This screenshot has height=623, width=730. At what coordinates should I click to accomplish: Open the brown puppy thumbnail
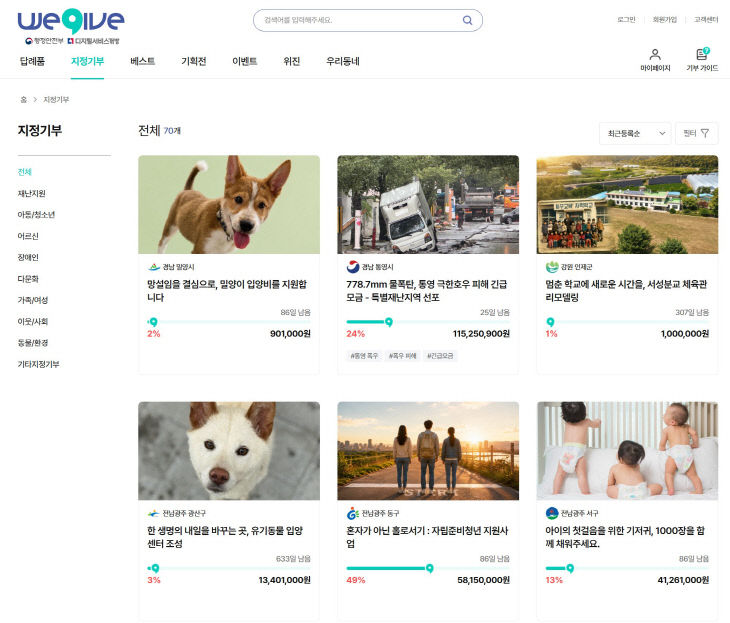(x=229, y=204)
